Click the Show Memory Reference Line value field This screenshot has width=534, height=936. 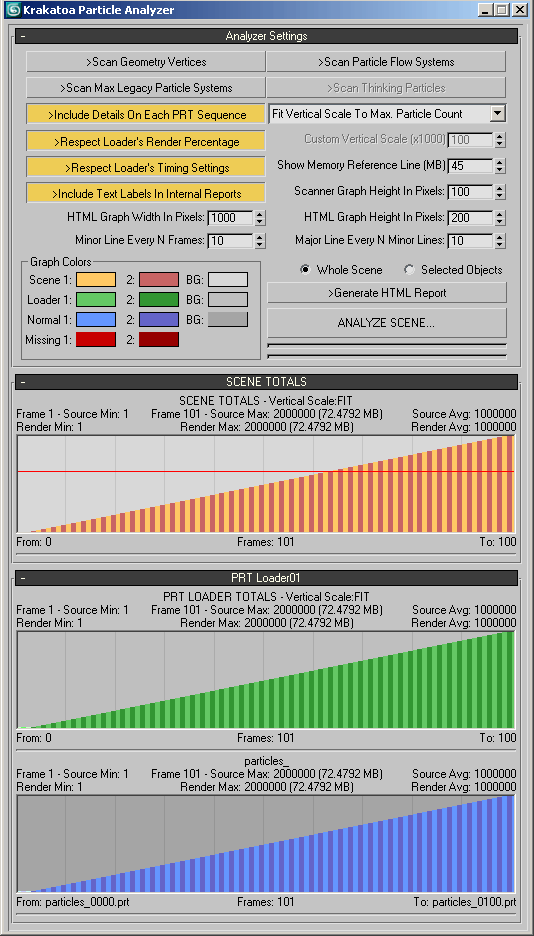[x=470, y=165]
